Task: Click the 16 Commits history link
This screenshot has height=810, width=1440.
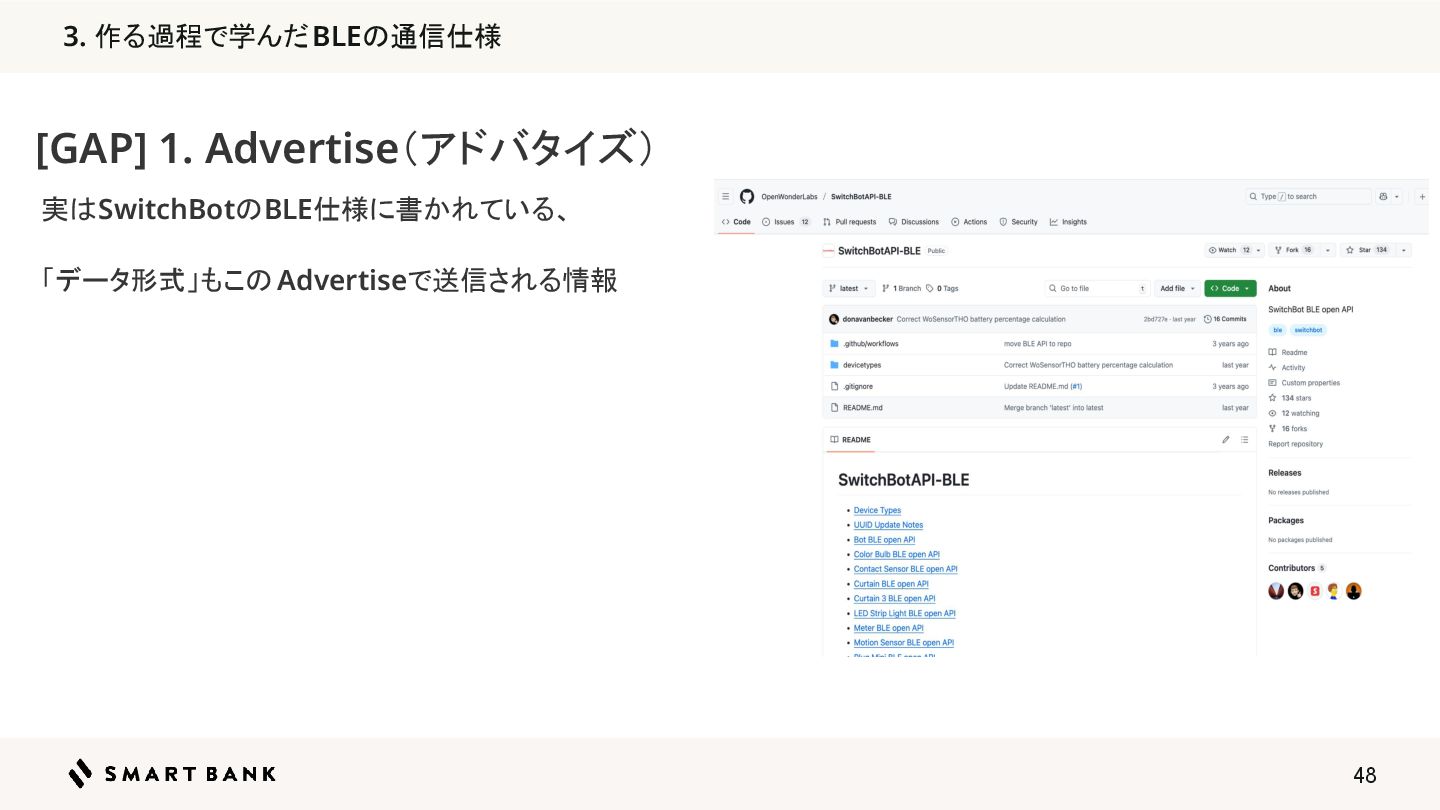Action: [x=1226, y=319]
